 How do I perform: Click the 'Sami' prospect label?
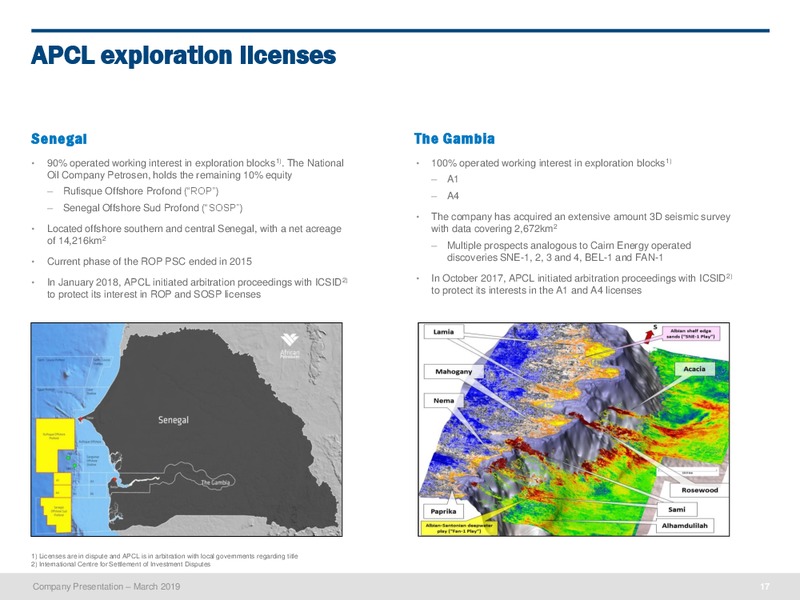pyautogui.click(x=677, y=510)
